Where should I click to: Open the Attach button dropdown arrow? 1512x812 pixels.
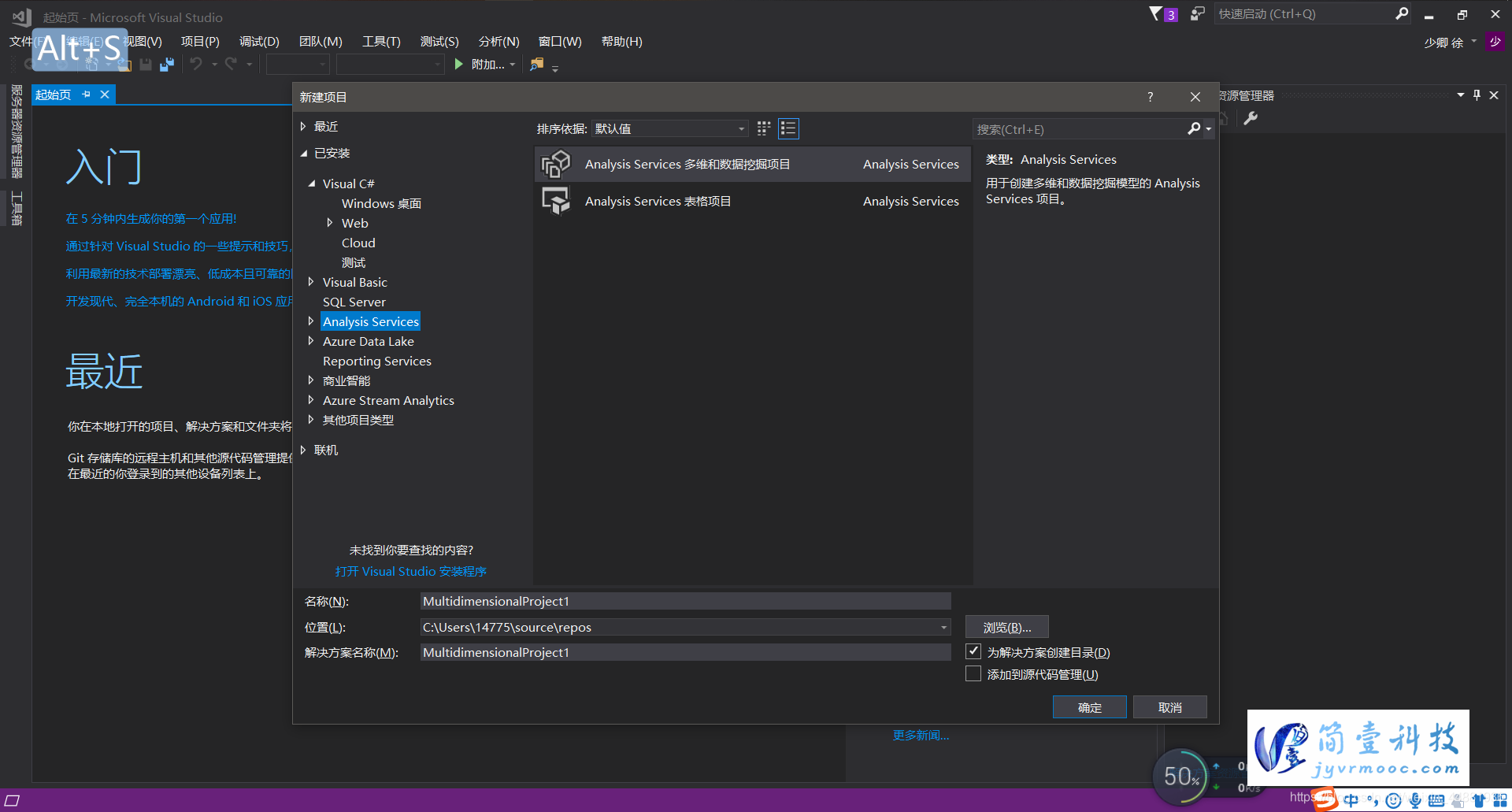coord(513,65)
